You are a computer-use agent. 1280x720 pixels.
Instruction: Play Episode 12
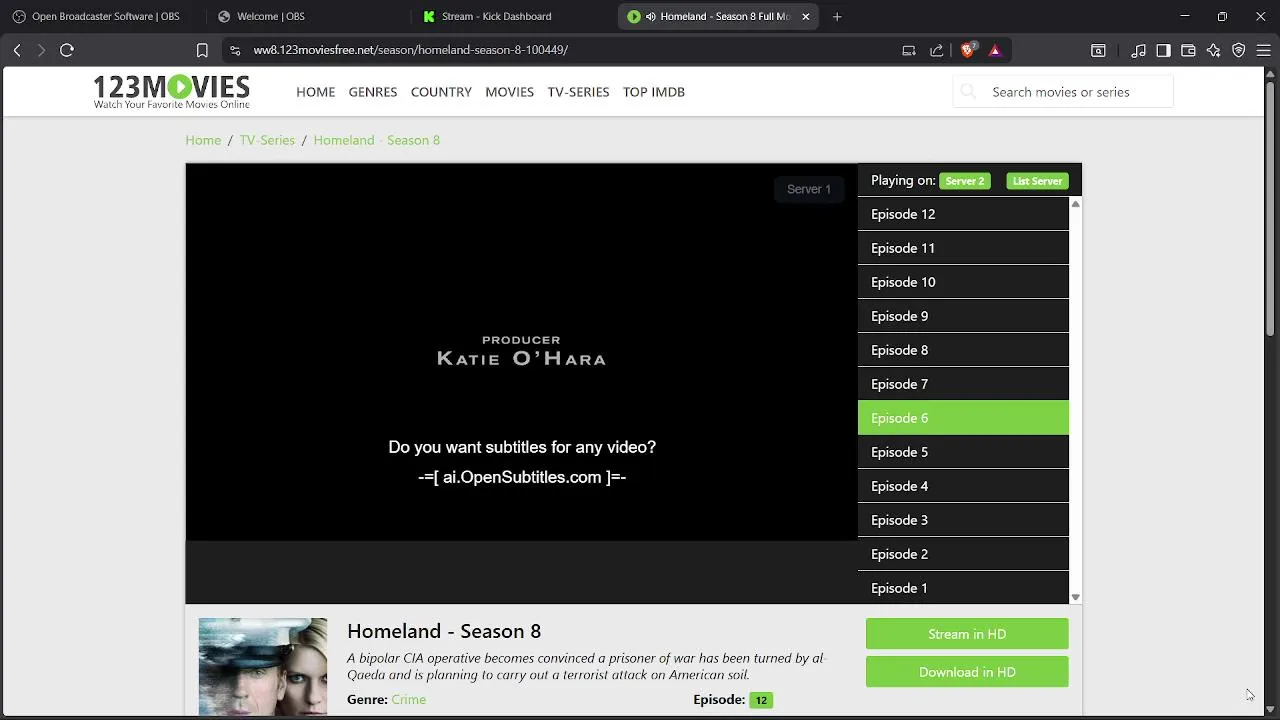point(963,214)
